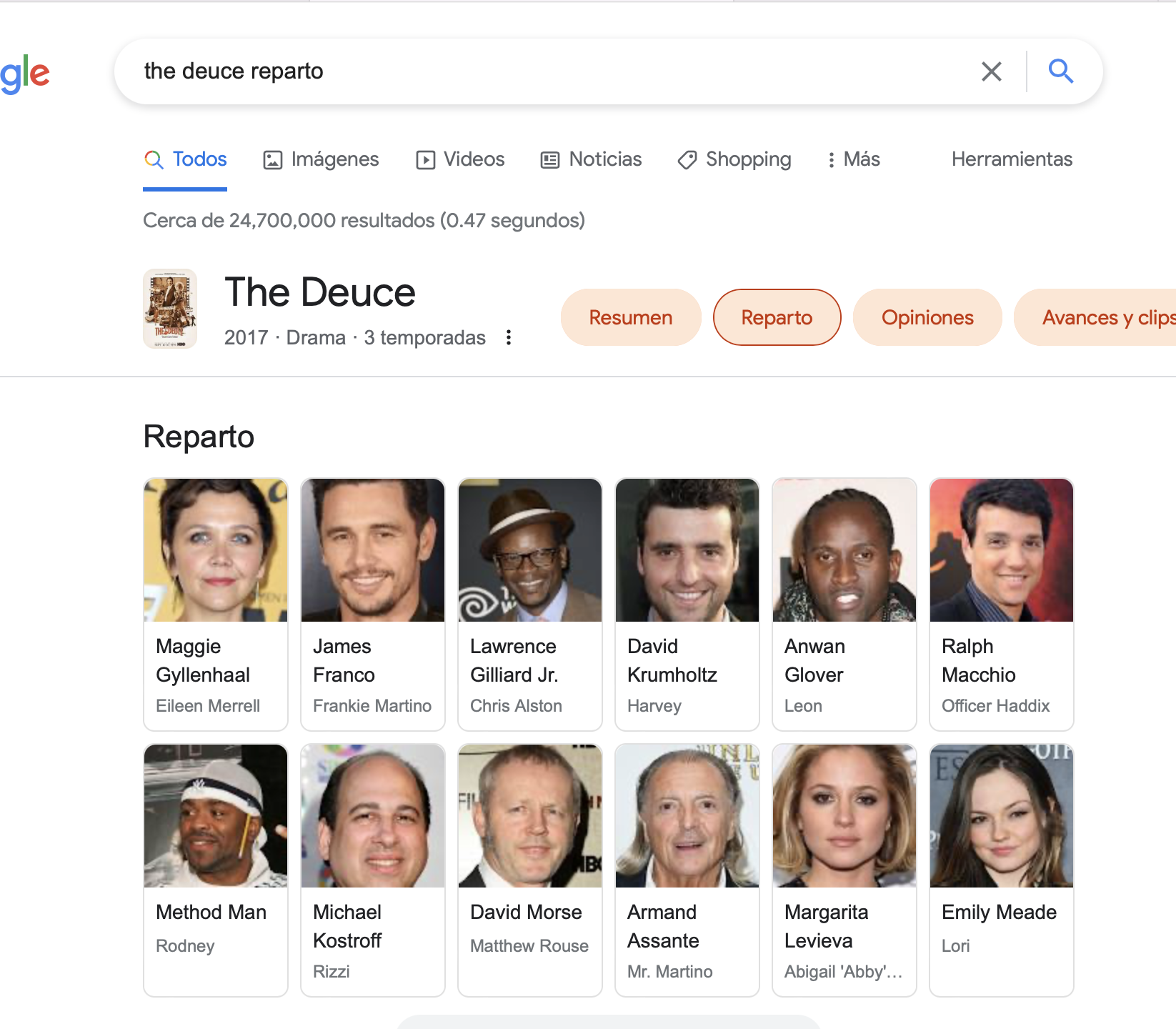This screenshot has width=1176, height=1029.
Task: Select the Opiniones chip
Action: point(927,317)
